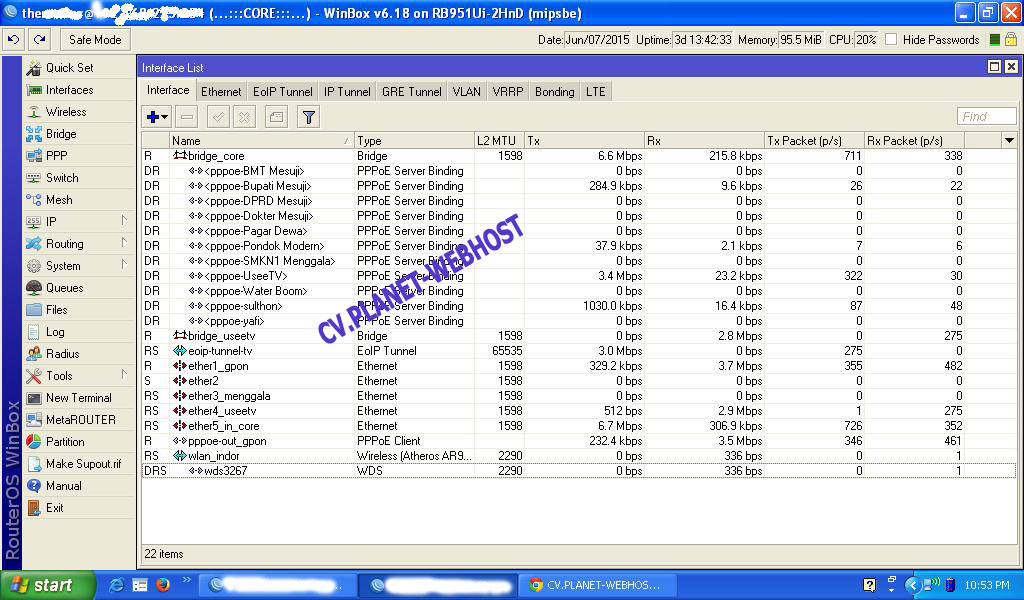Viewport: 1024px width, 600px height.
Task: Click the Find search field
Action: [x=986, y=117]
